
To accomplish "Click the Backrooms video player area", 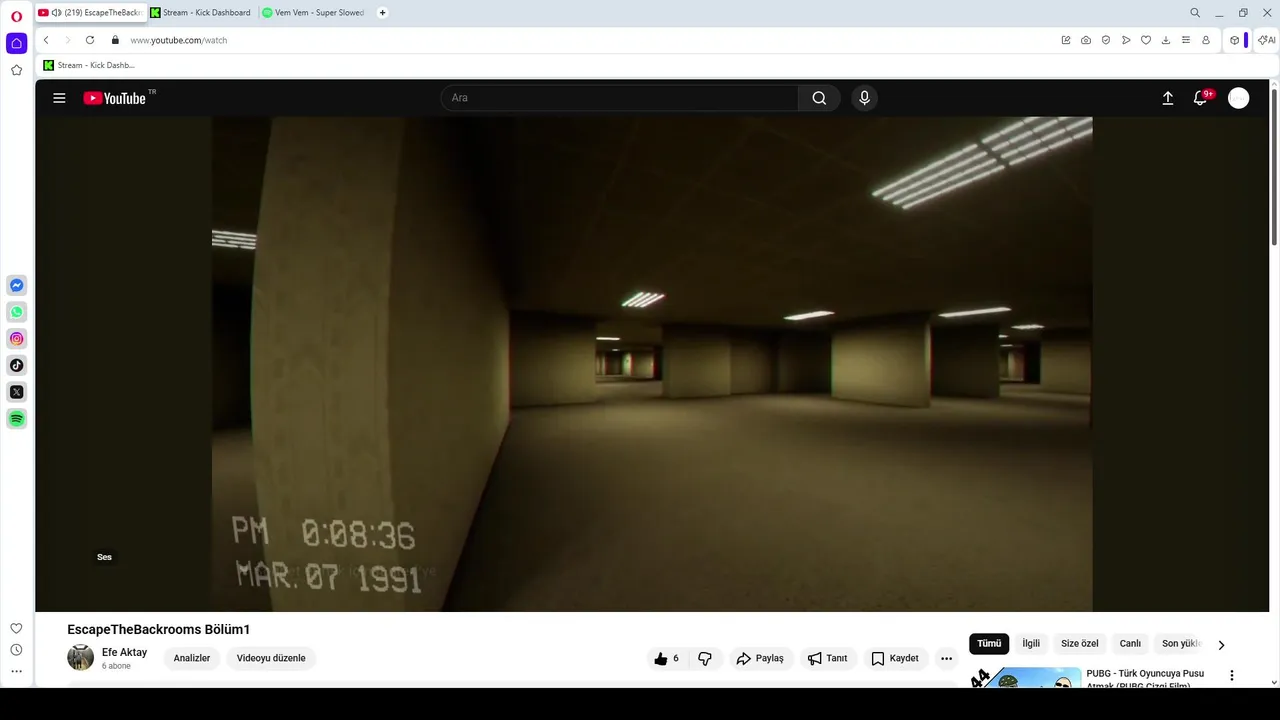I will 652,364.
